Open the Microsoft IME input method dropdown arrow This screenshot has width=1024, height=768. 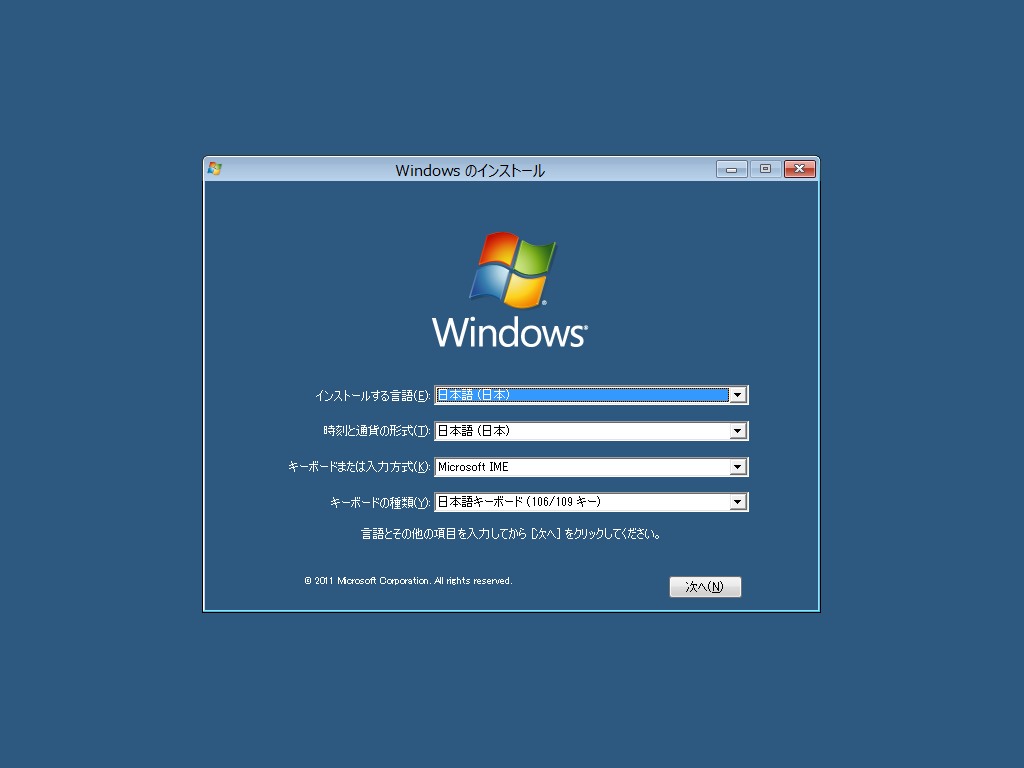click(737, 467)
